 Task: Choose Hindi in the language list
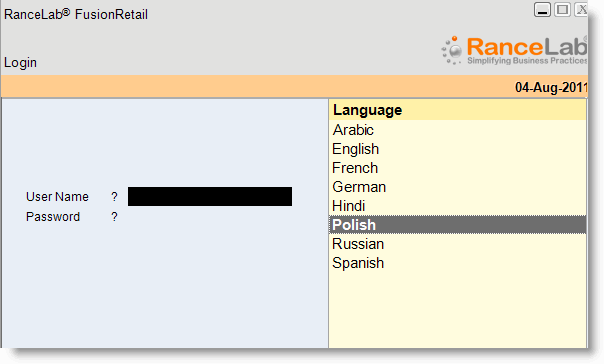pyautogui.click(x=458, y=206)
